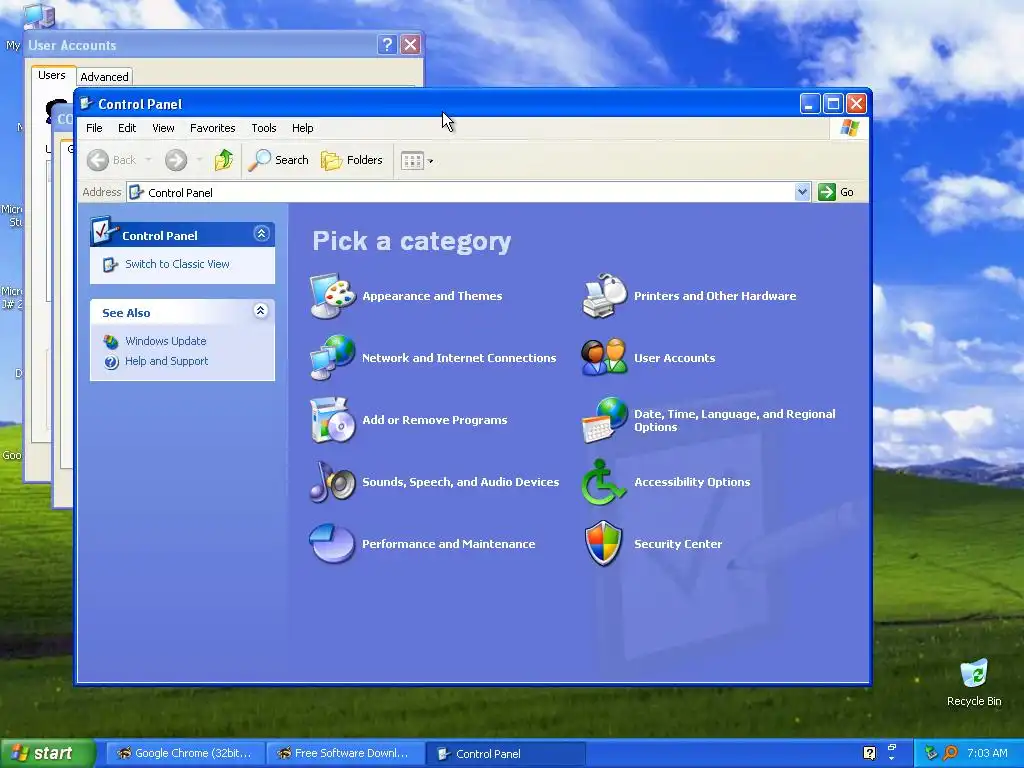Click the Performance and Maintenance label

[x=448, y=544]
